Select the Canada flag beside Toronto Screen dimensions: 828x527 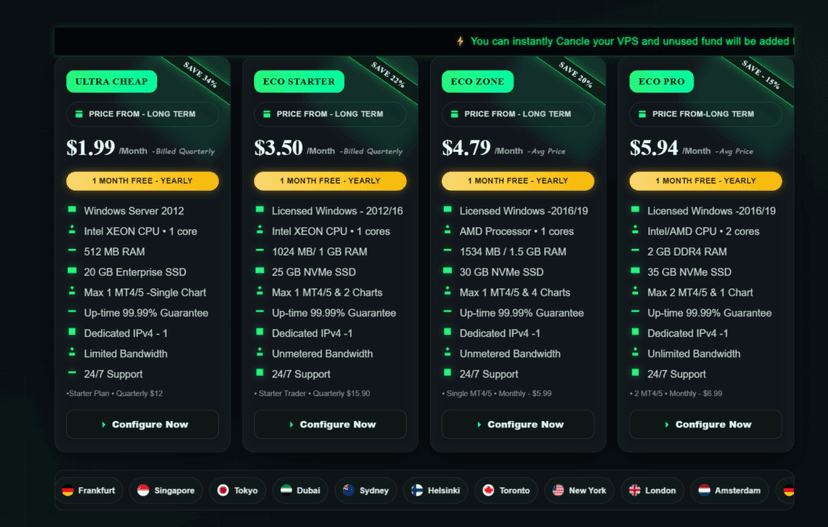[488, 491]
